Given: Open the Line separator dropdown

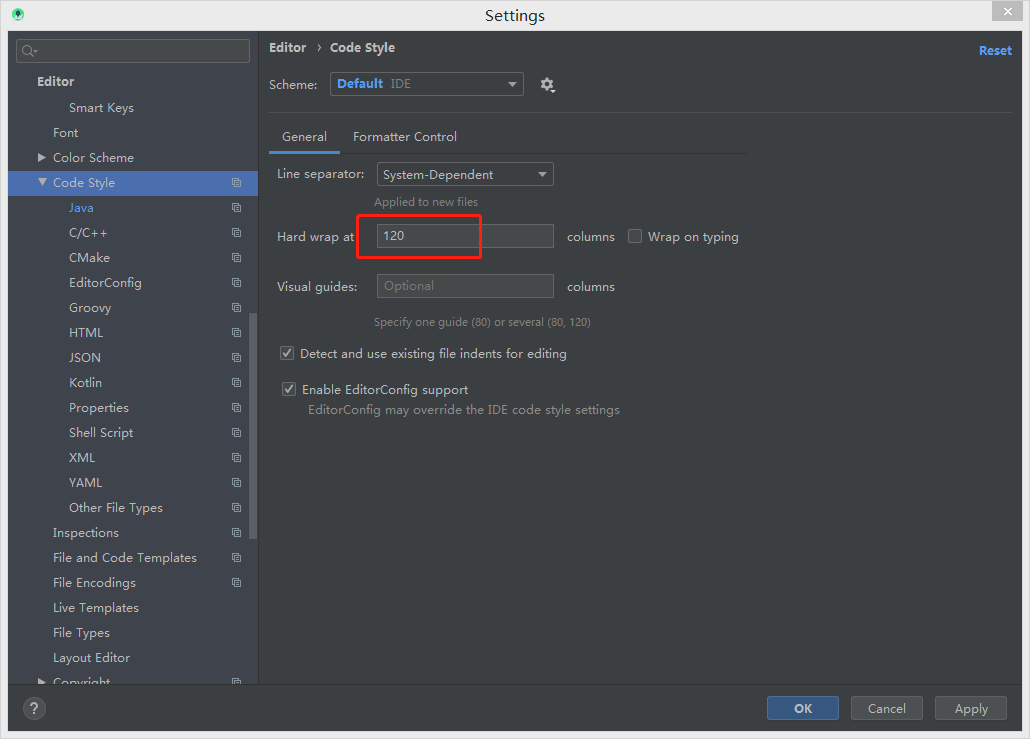Looking at the screenshot, I should [x=465, y=175].
